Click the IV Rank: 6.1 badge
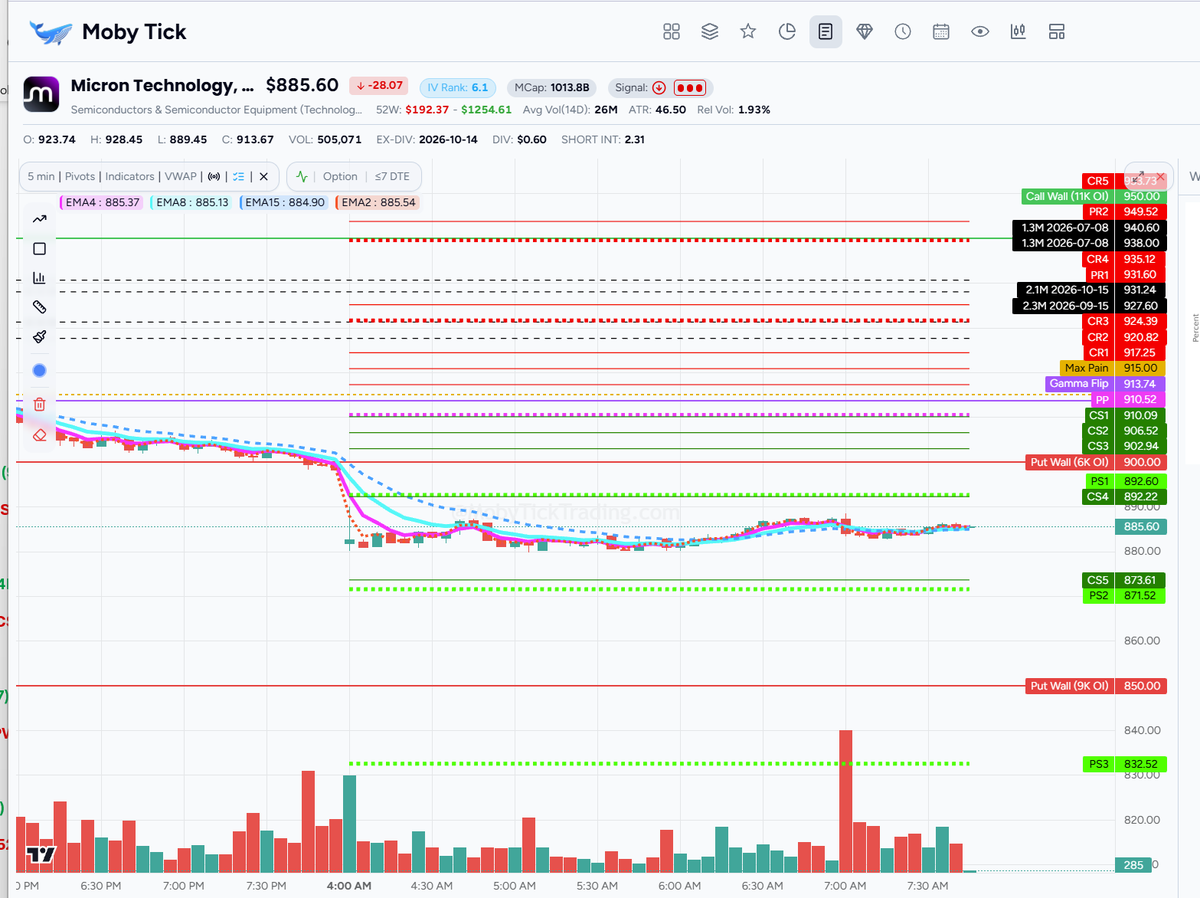 coord(458,87)
